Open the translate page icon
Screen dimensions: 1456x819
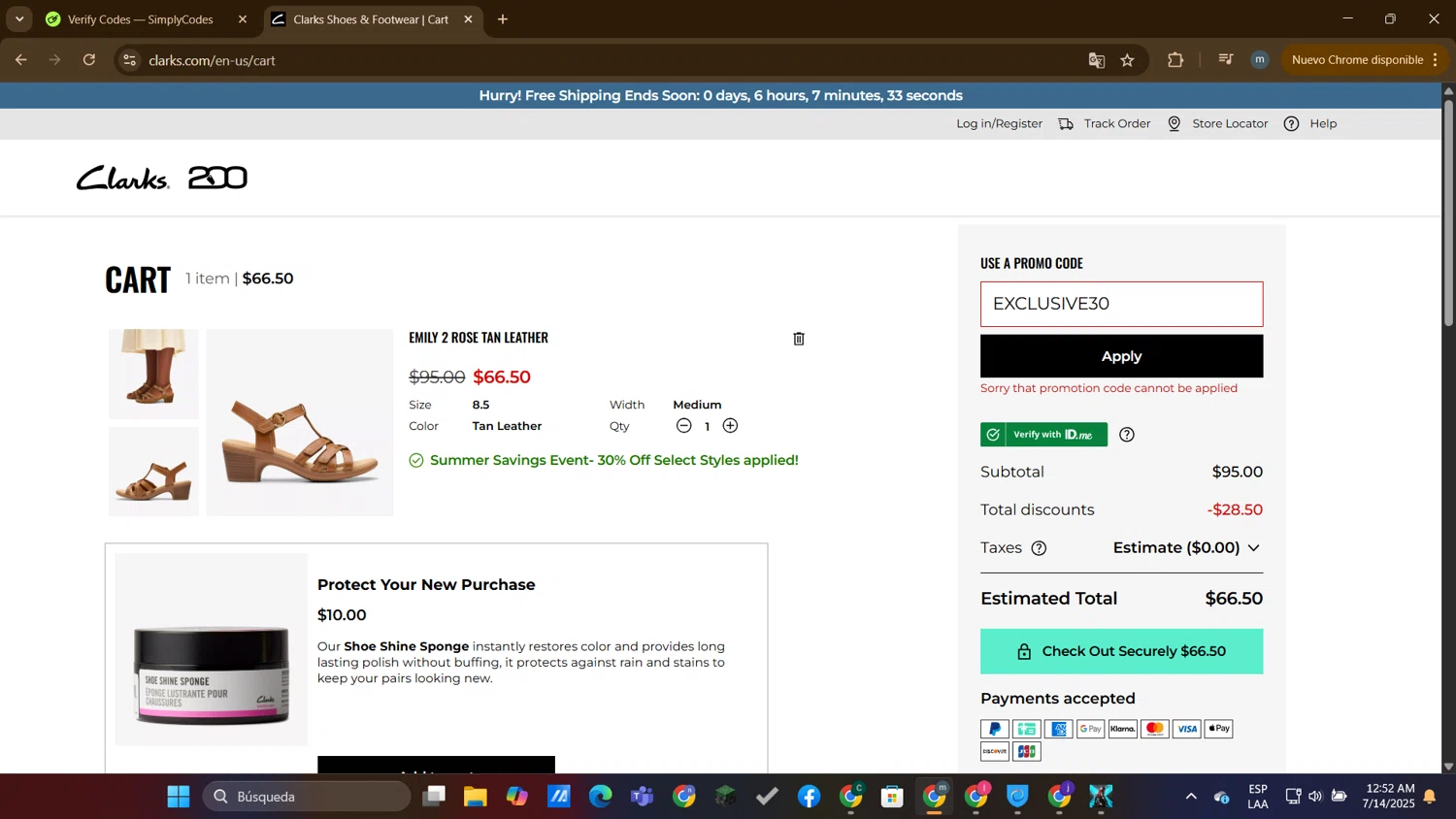coord(1097,60)
